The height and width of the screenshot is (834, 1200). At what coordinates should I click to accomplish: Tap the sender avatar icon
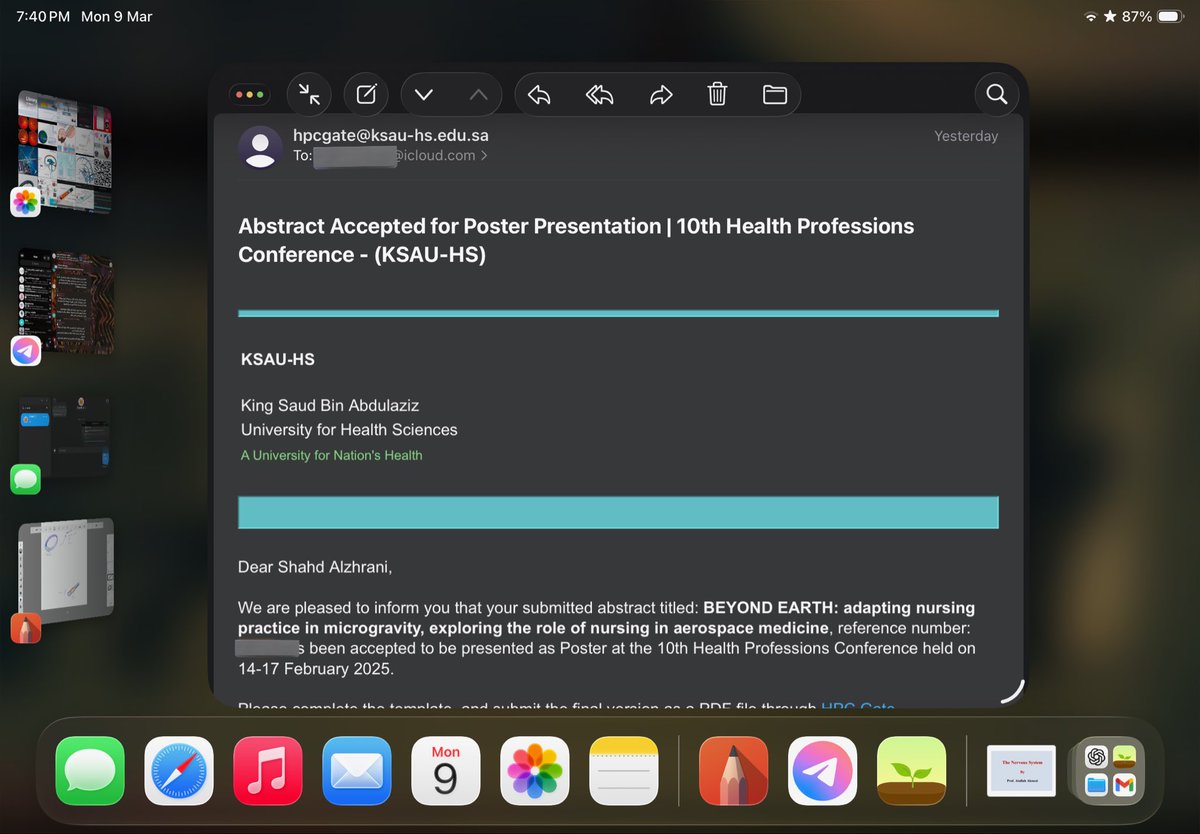click(x=260, y=147)
